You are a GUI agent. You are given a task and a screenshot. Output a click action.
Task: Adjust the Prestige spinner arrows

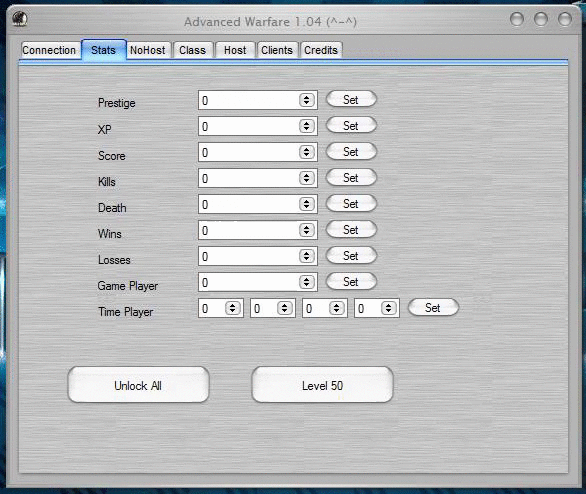tap(306, 100)
